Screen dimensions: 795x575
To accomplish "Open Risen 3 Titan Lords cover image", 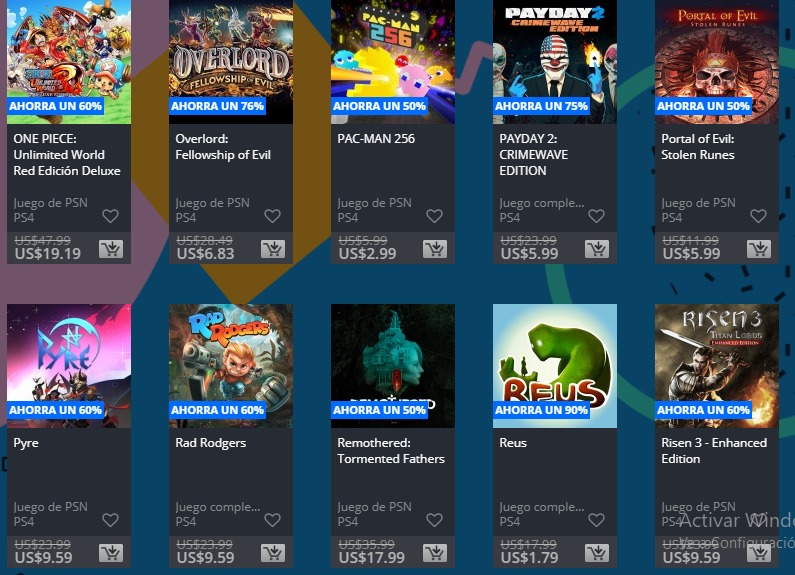I will pos(717,366).
